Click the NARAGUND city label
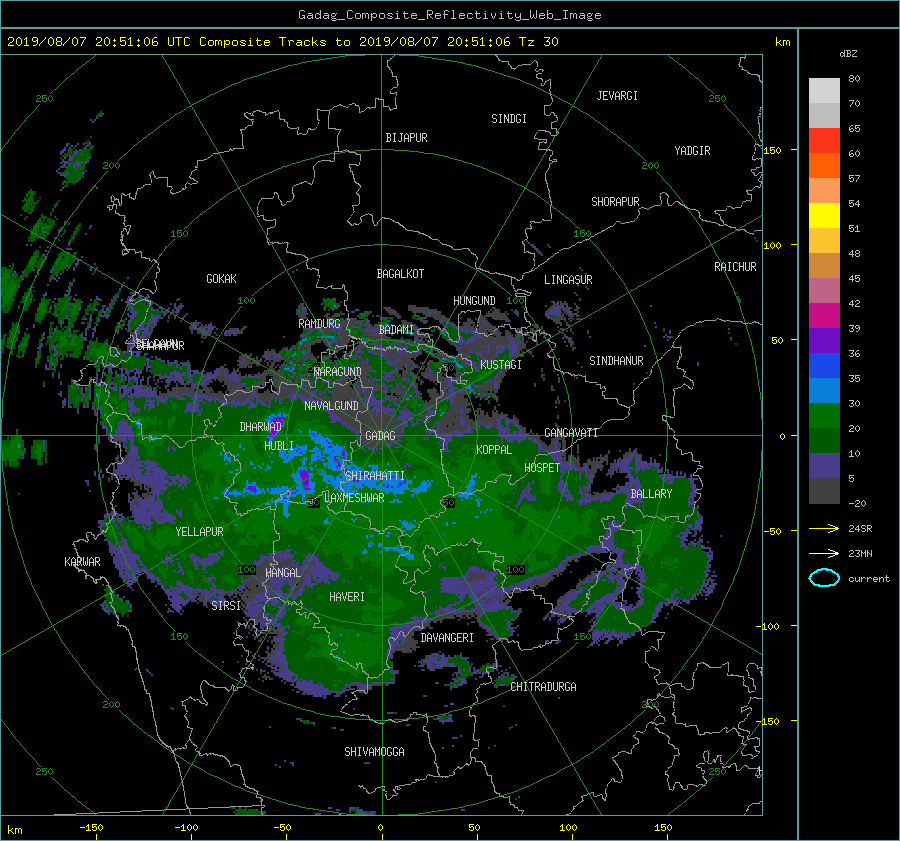The width and height of the screenshot is (900, 841). 338,372
